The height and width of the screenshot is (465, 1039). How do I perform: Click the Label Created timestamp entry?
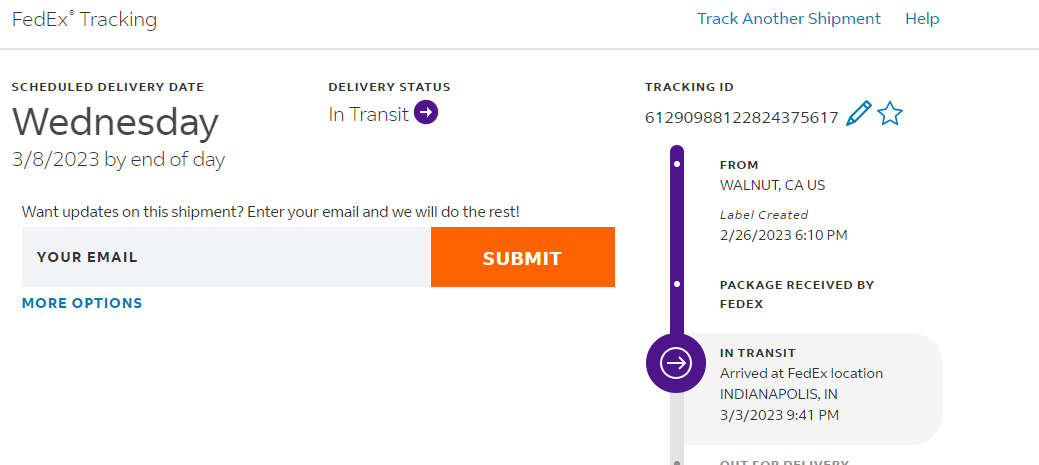pos(783,235)
